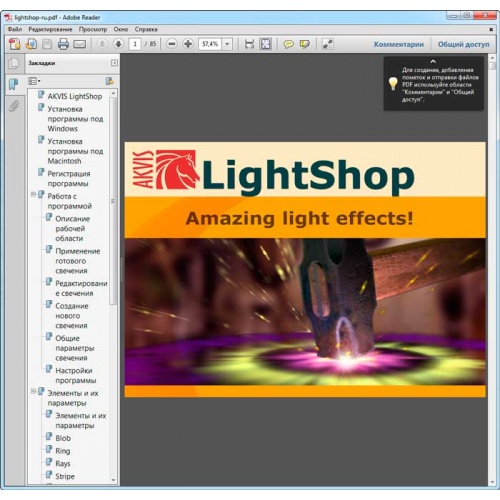Viewport: 500px width, 500px height.
Task: Click the Send by email envelope icon
Action: [79, 44]
